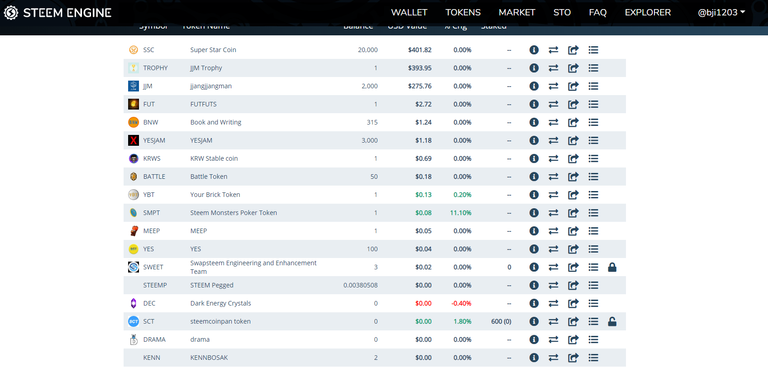Image resolution: width=768 pixels, height=372 pixels.
Task: Click STEEM ENGINE brand title
Action: [x=67, y=13]
